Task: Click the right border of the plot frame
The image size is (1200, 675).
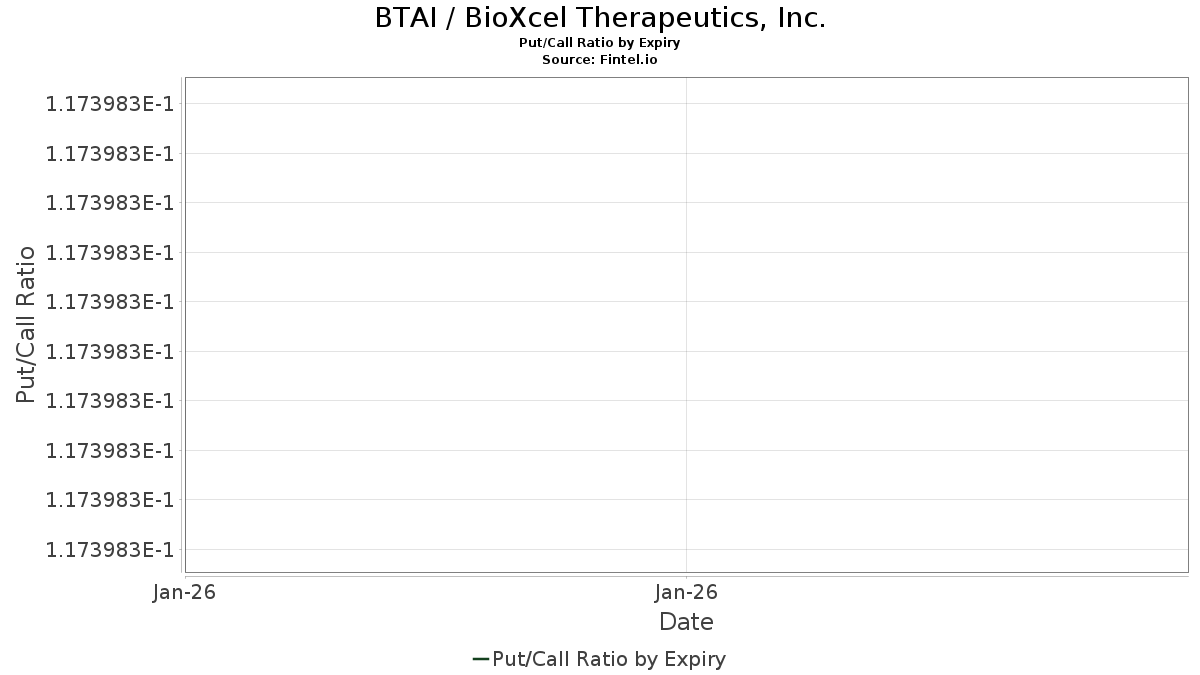Action: pyautogui.click(x=1187, y=325)
